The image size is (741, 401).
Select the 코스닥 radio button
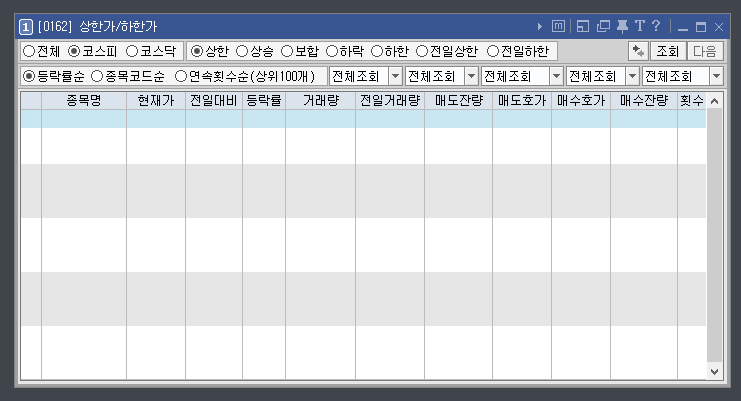(151, 51)
